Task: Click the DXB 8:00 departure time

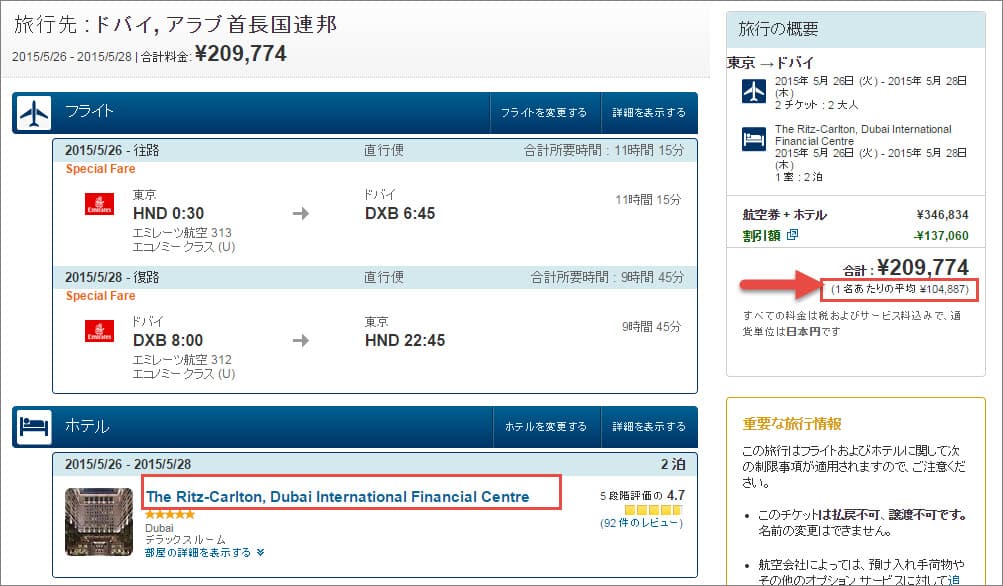Action: [168, 340]
